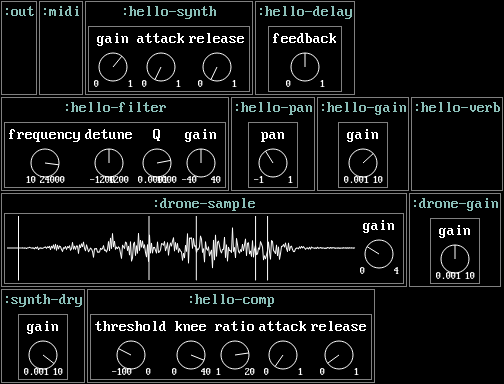Click the drone-sample gain knob
This screenshot has width=504, height=384.
pos(379,254)
